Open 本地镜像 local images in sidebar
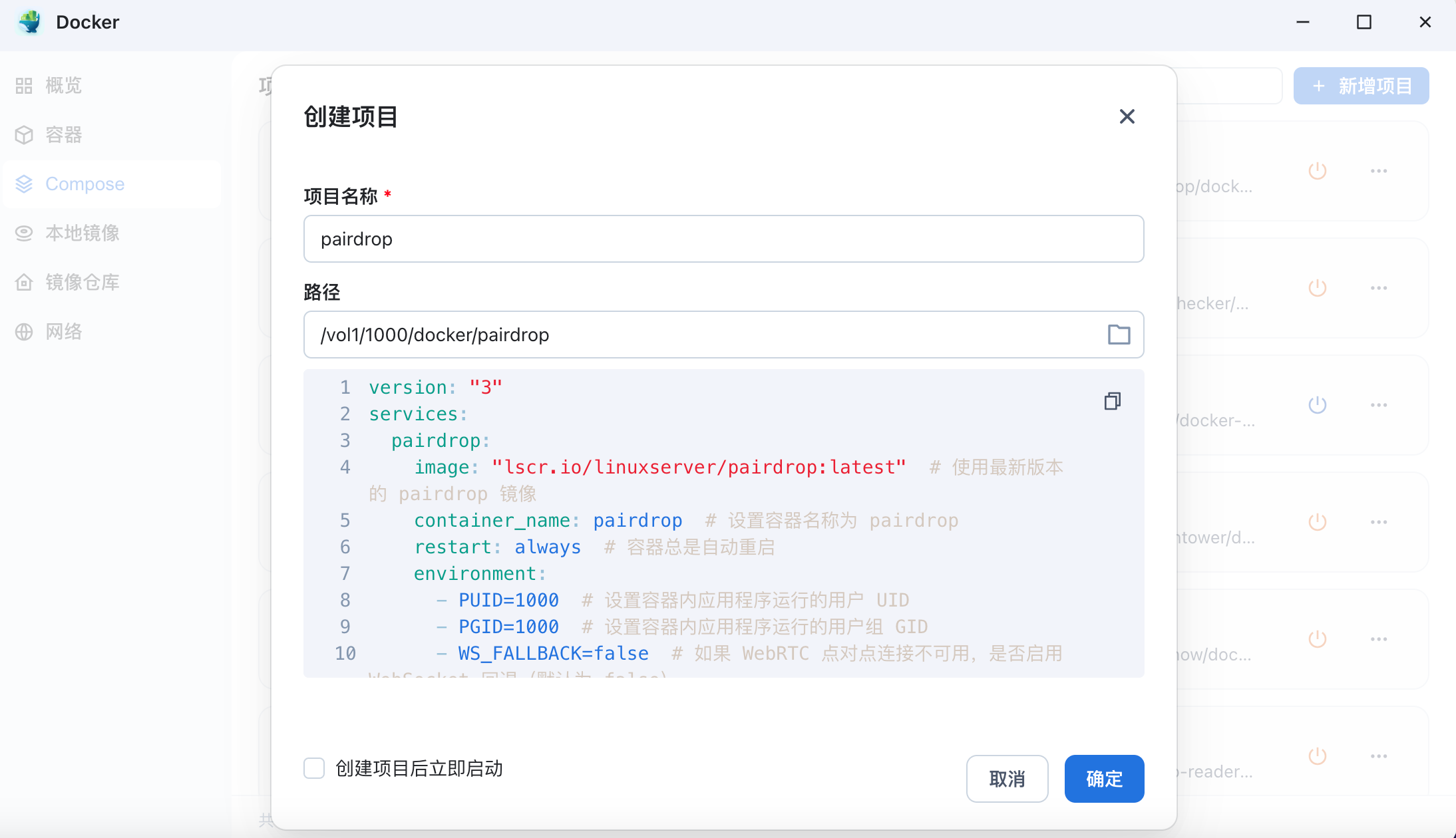The image size is (1456, 838). coord(111,233)
